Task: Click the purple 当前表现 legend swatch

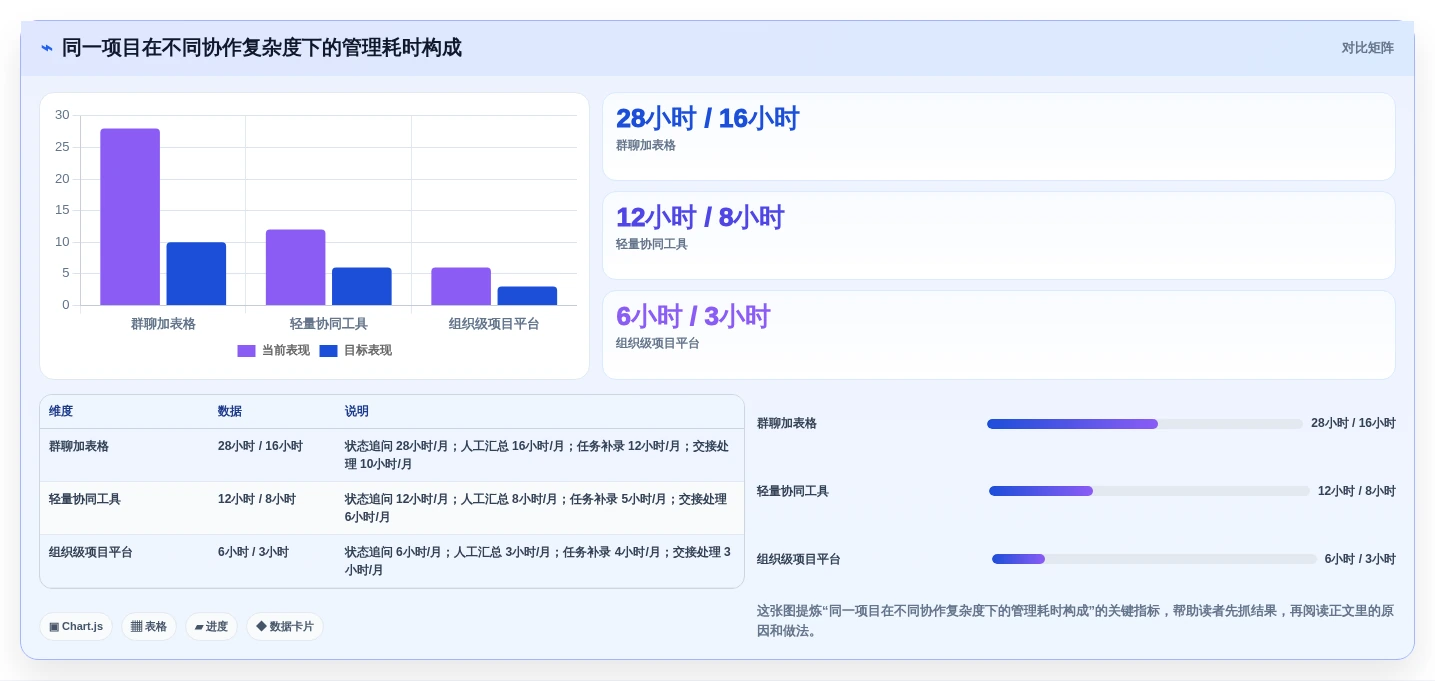Action: pyautogui.click(x=246, y=351)
